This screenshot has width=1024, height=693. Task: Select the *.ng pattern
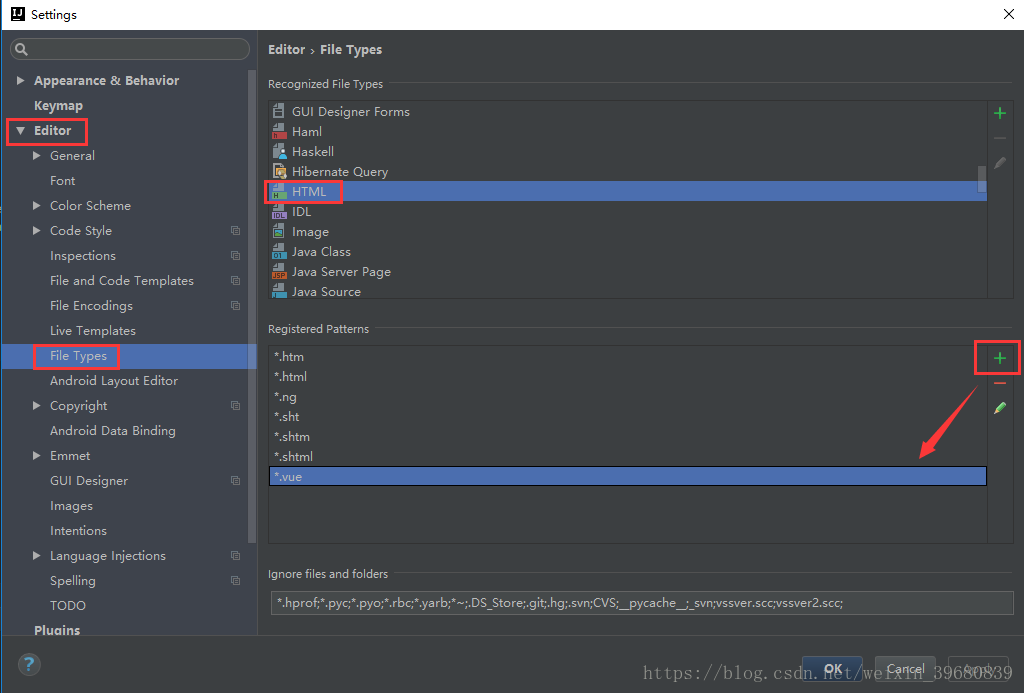click(x=628, y=396)
